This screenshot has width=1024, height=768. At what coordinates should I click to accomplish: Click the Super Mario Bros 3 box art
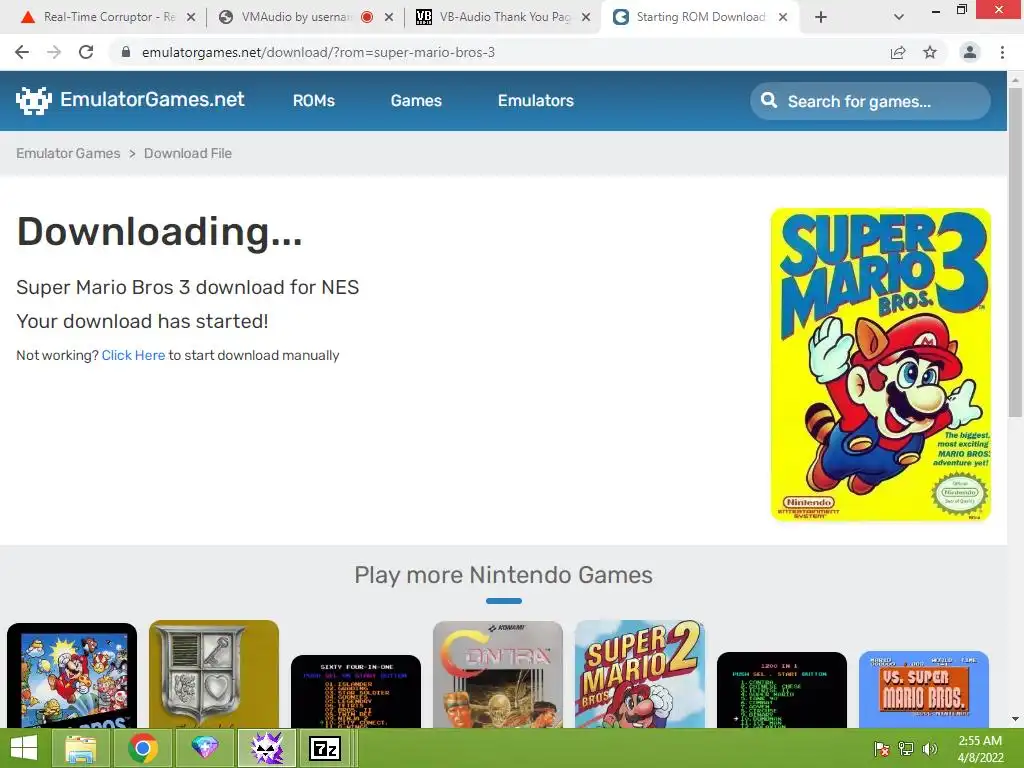pyautogui.click(x=880, y=364)
